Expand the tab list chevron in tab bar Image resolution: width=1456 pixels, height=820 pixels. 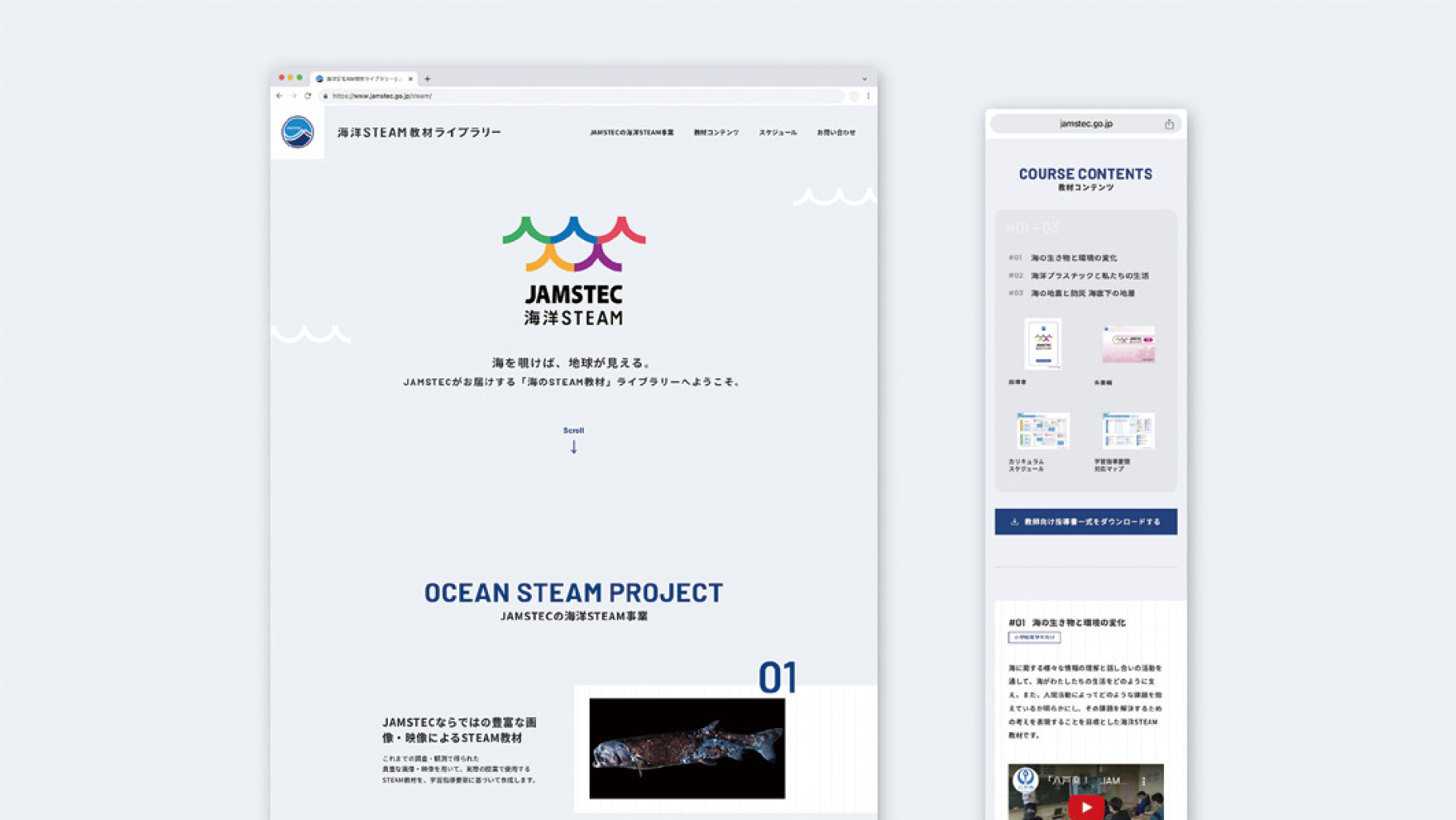tap(864, 79)
